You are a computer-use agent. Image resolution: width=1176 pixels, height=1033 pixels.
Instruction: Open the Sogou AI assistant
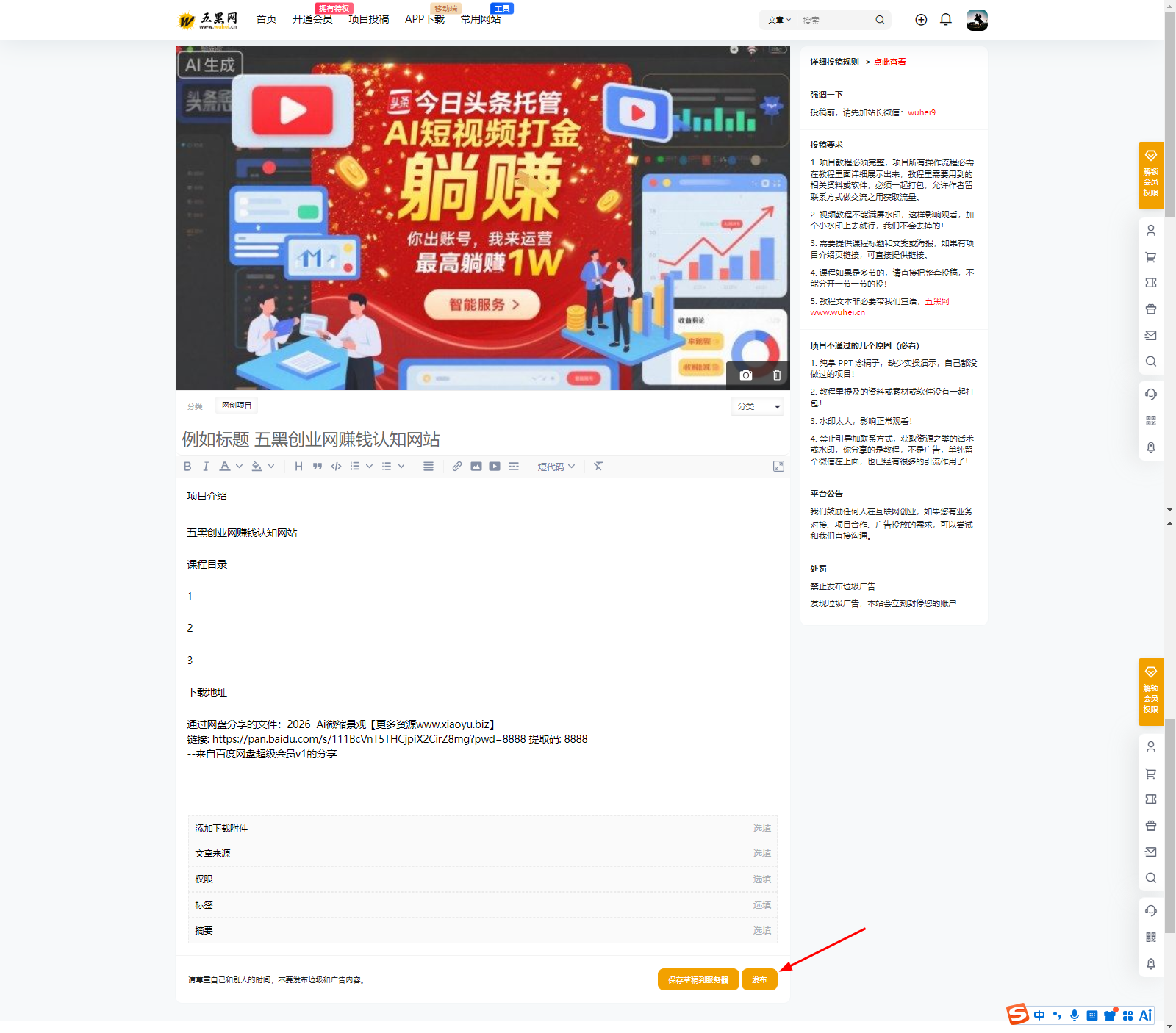point(1145,1015)
